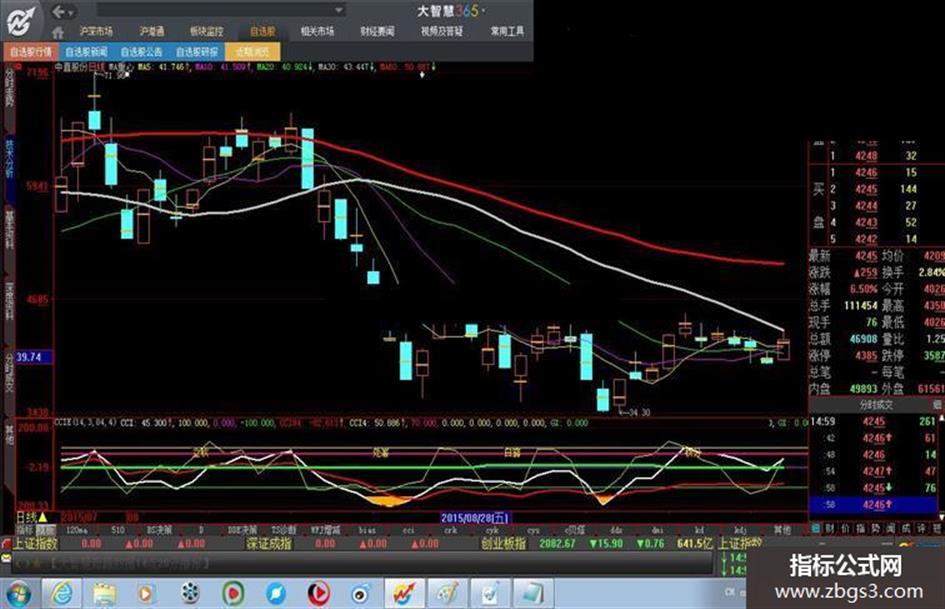Select 基本资料 in the left sidebar
The width and height of the screenshot is (945, 609).
click(x=9, y=230)
